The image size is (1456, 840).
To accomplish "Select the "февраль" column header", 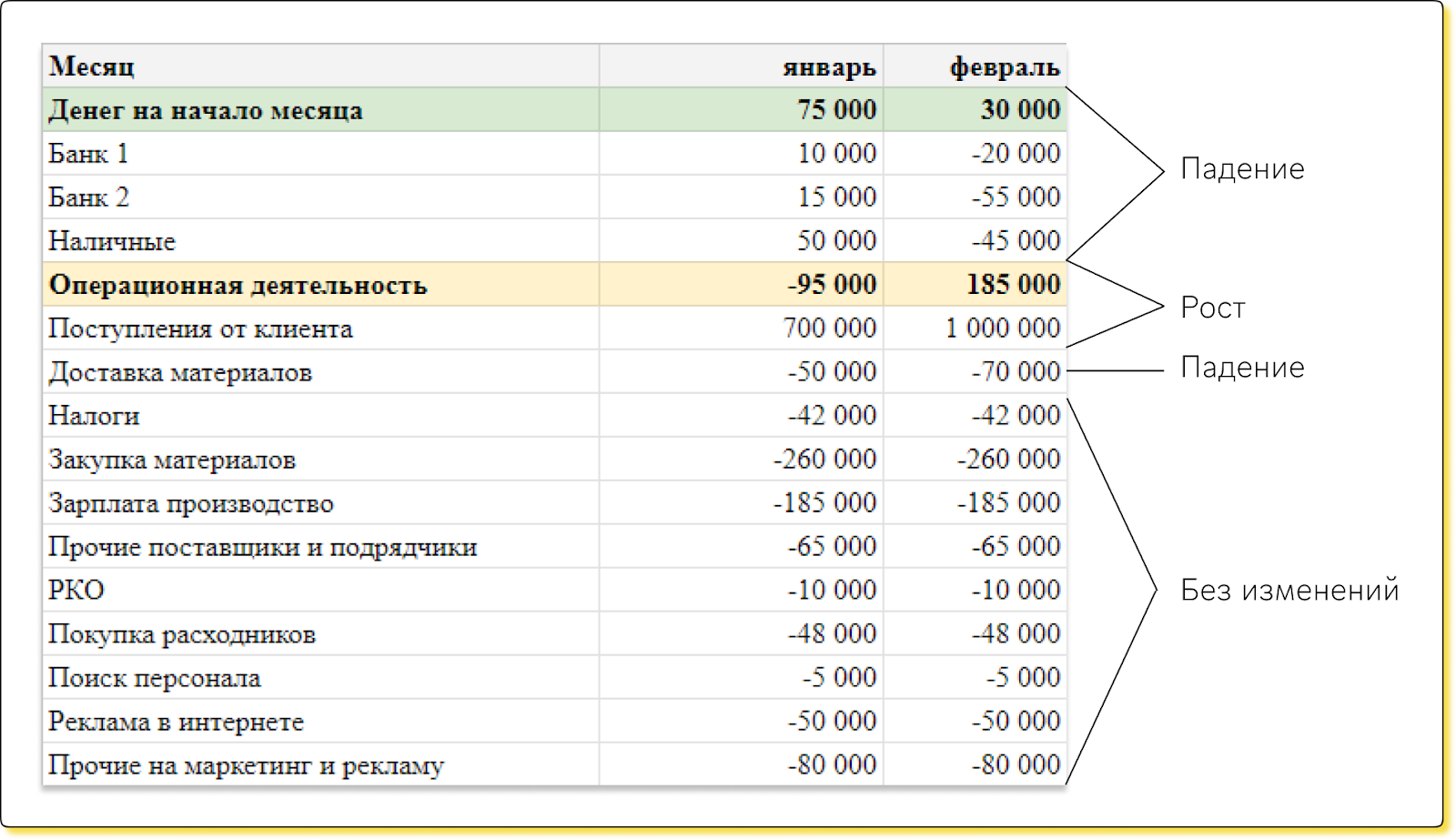I will click(1005, 67).
